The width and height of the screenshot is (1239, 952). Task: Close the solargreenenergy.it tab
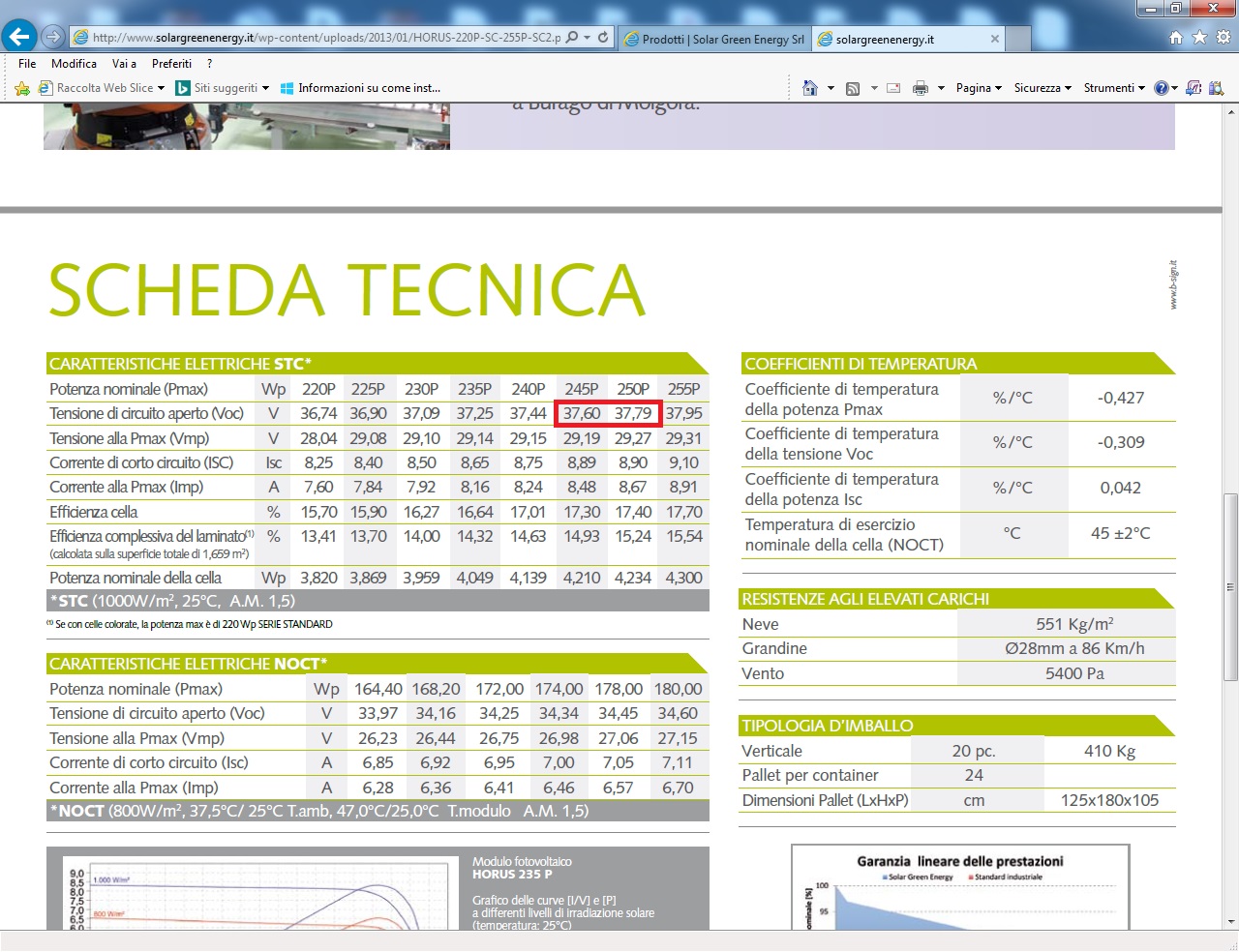tap(994, 39)
